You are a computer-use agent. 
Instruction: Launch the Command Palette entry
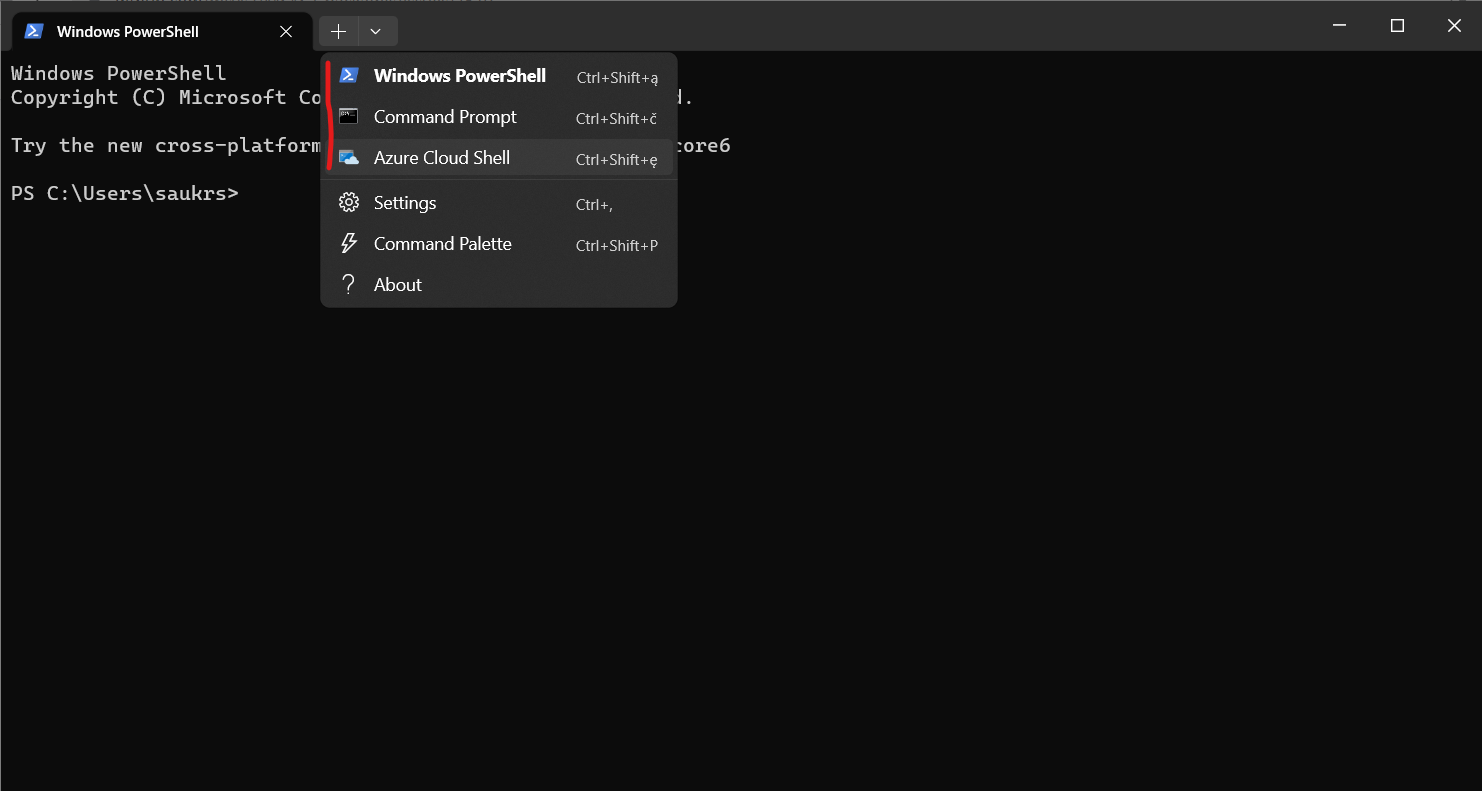tap(442, 243)
